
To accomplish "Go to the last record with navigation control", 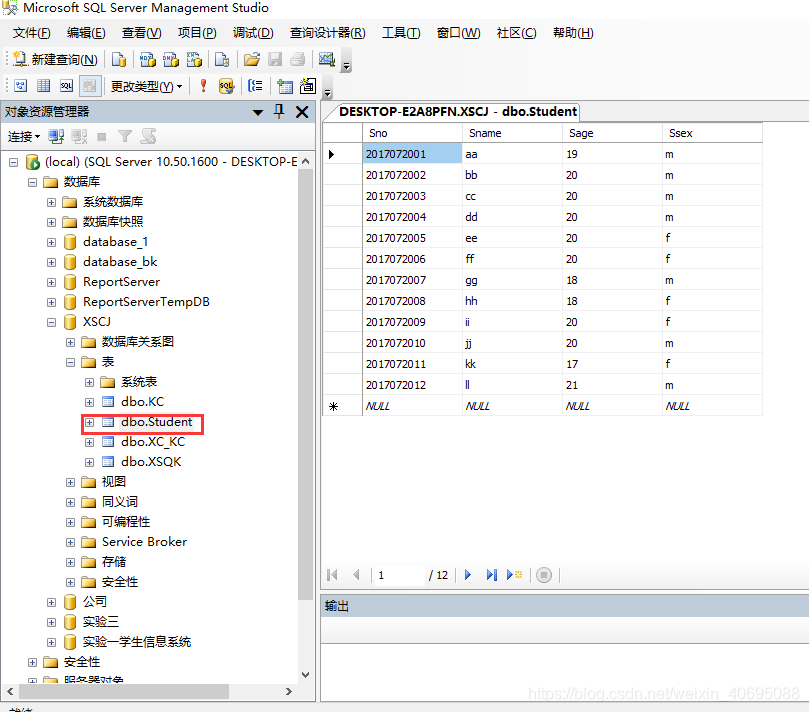I will click(x=491, y=575).
